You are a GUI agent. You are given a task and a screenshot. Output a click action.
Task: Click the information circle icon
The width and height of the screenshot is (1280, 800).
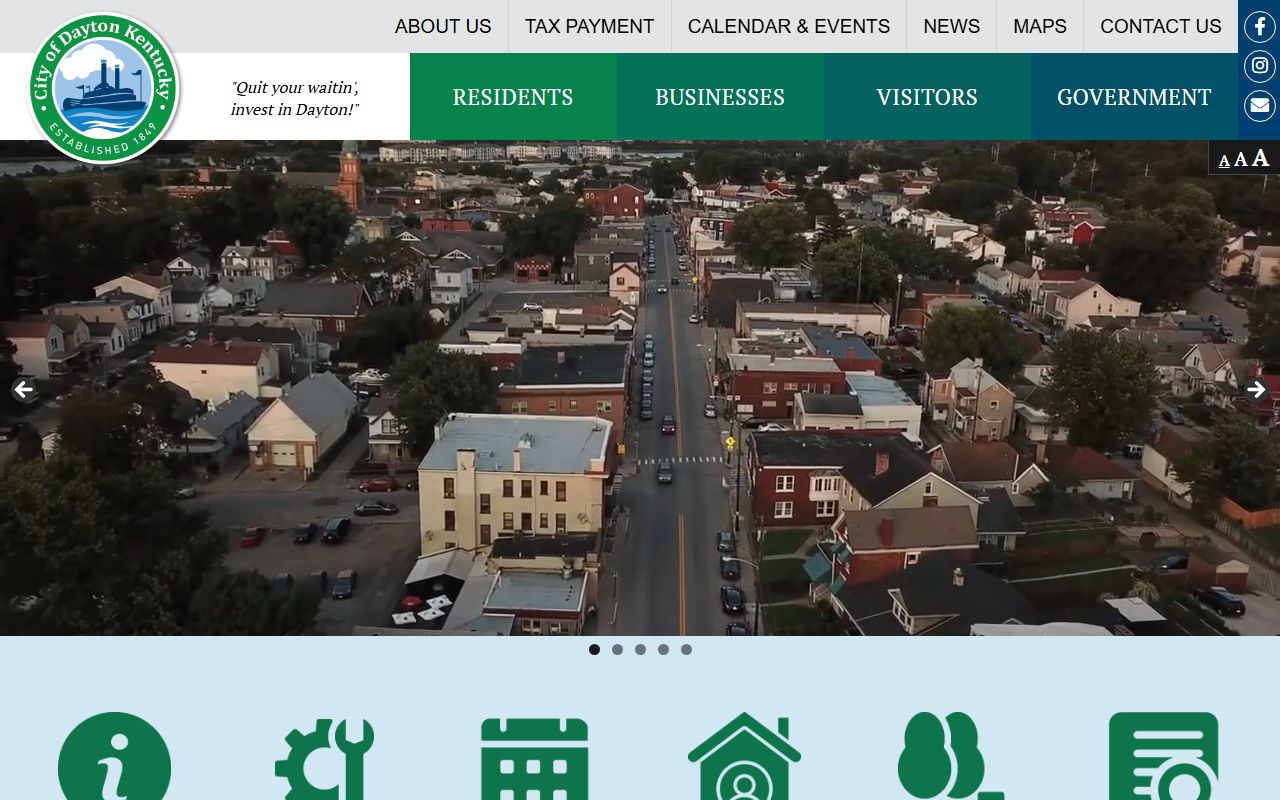pos(114,756)
